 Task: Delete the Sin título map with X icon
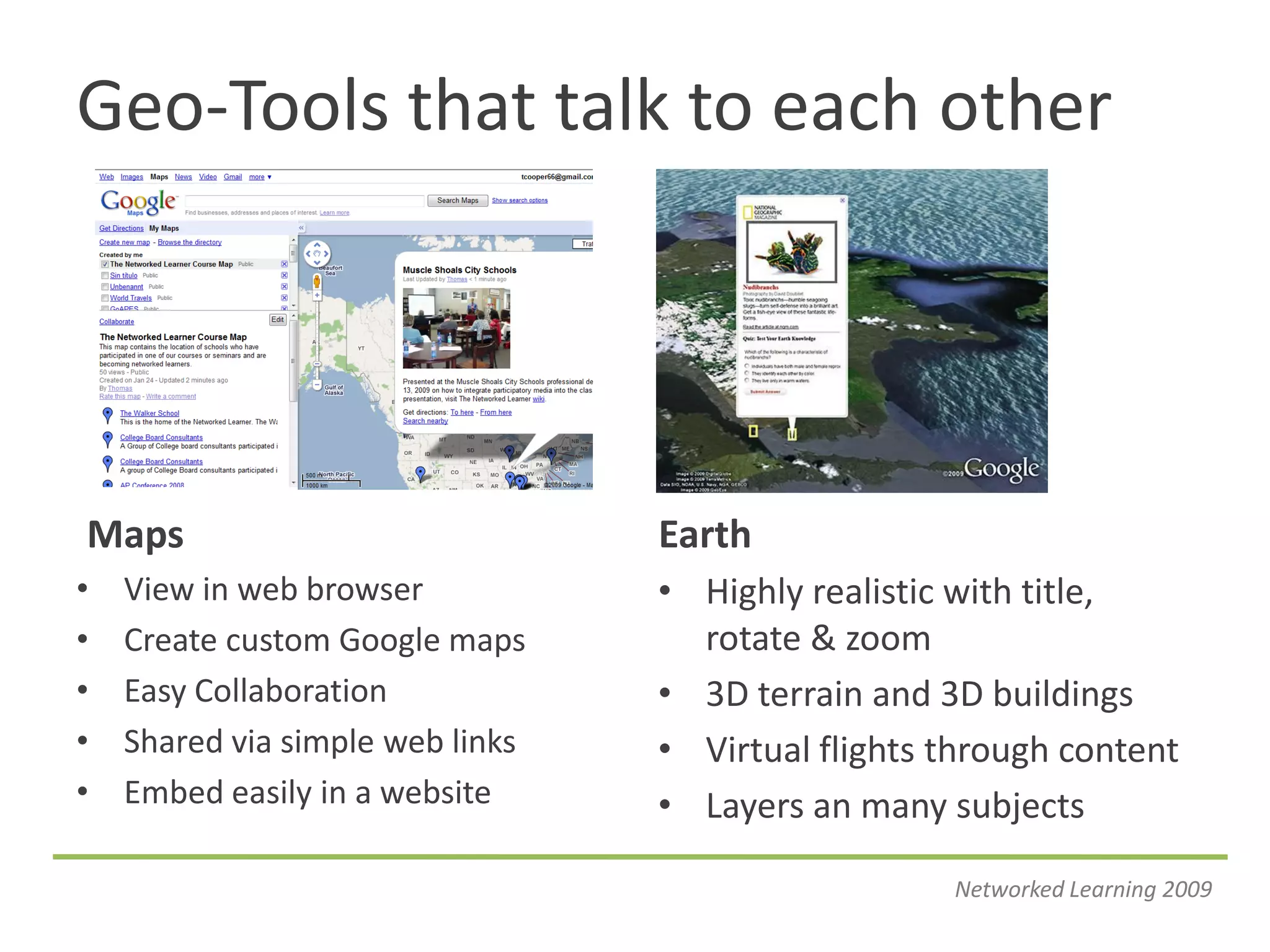(x=284, y=276)
